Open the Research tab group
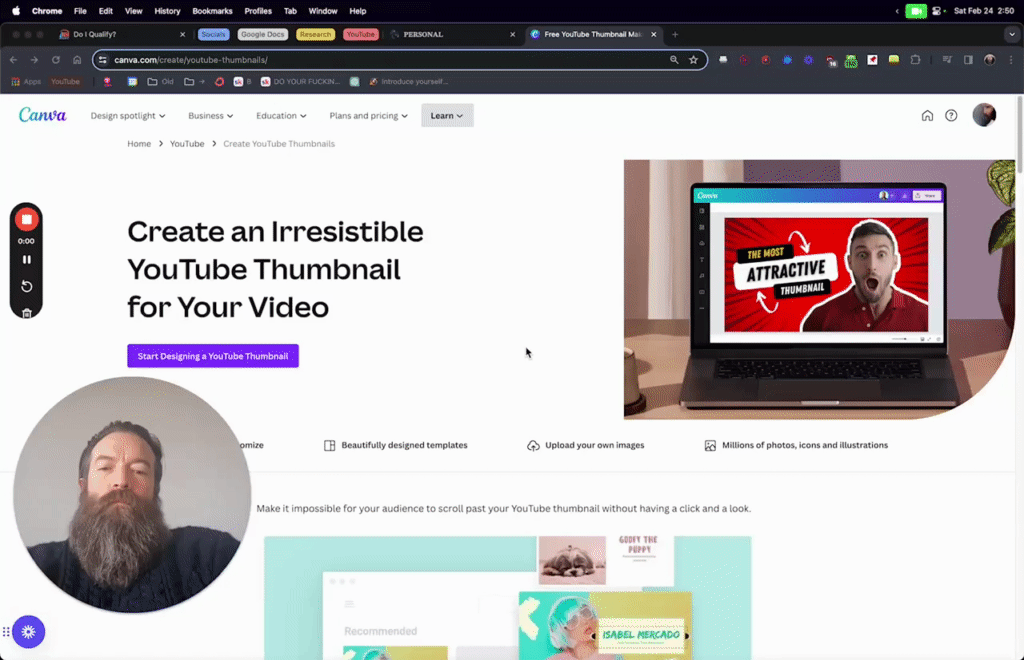1024x660 pixels. [315, 34]
